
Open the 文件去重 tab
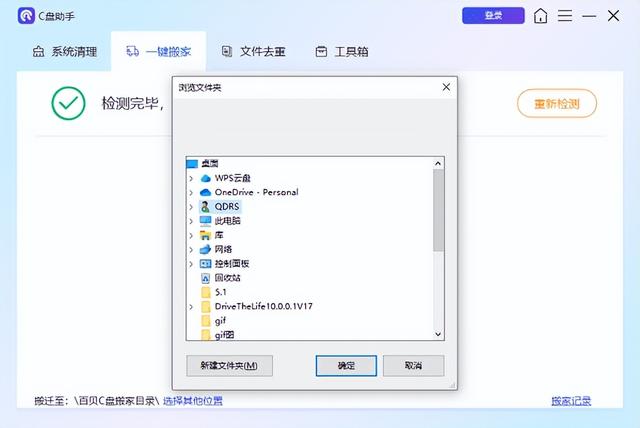coord(253,51)
